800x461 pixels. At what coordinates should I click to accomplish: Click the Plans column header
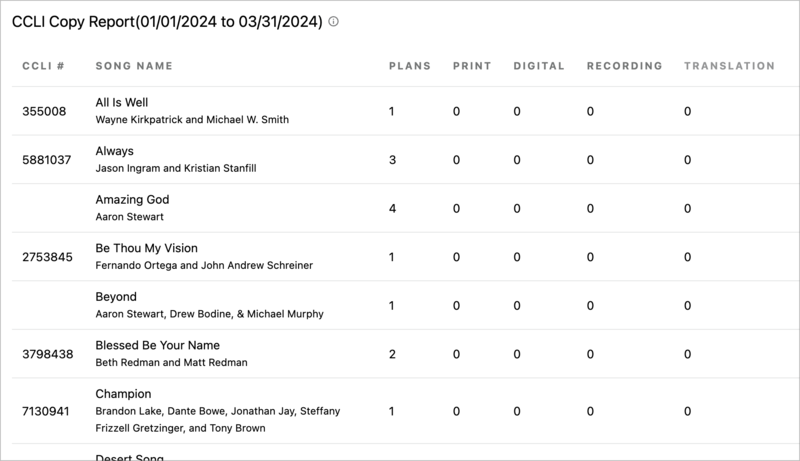click(410, 66)
